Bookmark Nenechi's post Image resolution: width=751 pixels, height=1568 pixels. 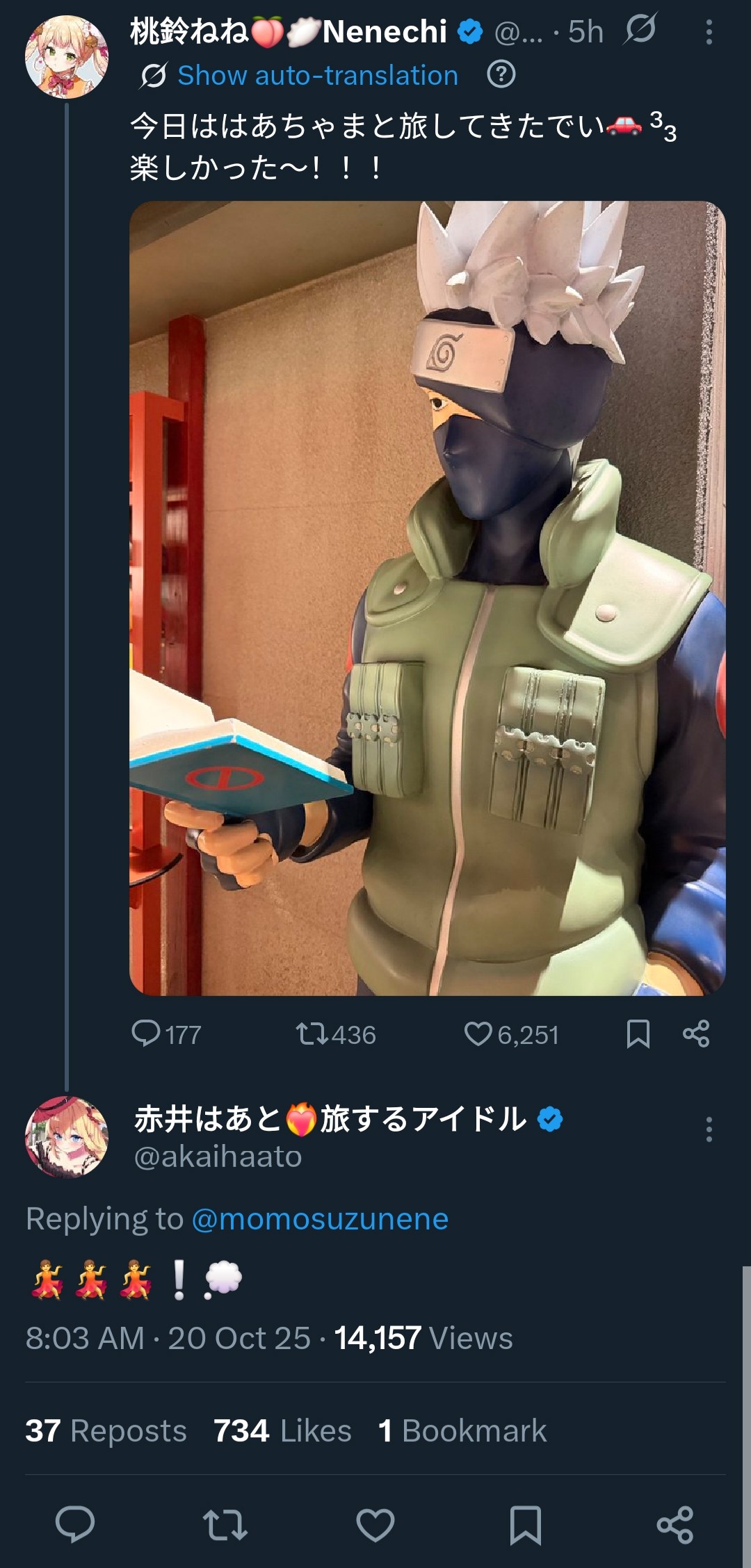point(638,1034)
